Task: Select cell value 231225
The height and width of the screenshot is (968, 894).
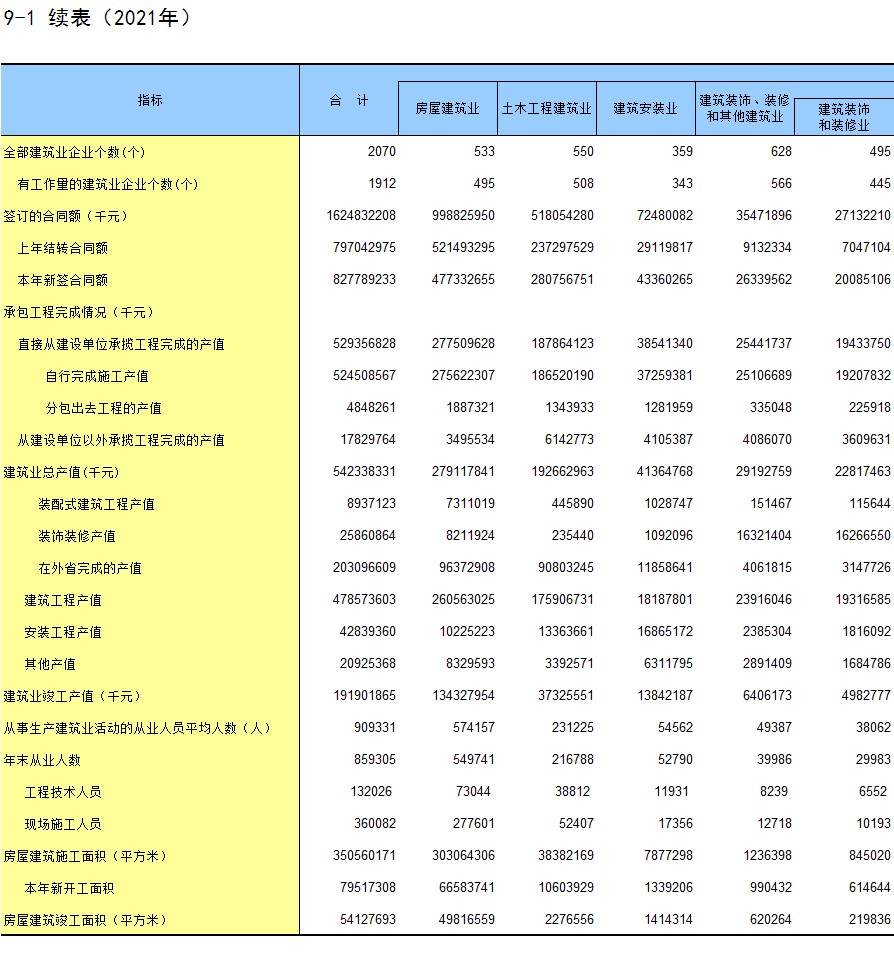Action: [572, 728]
